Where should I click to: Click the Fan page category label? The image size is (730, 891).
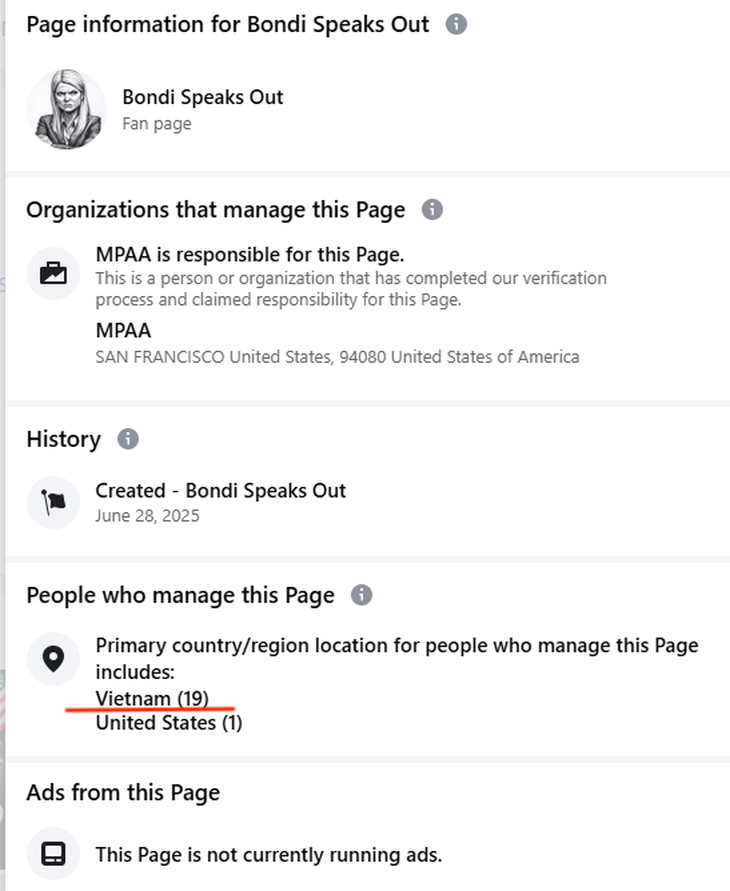156,124
